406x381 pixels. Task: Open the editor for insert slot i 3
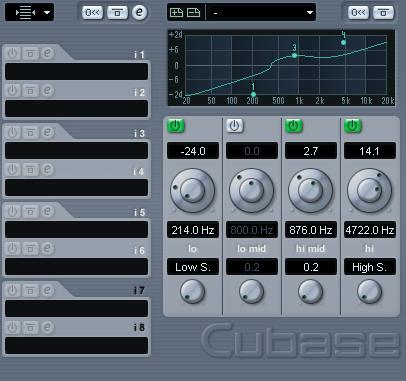coord(48,132)
